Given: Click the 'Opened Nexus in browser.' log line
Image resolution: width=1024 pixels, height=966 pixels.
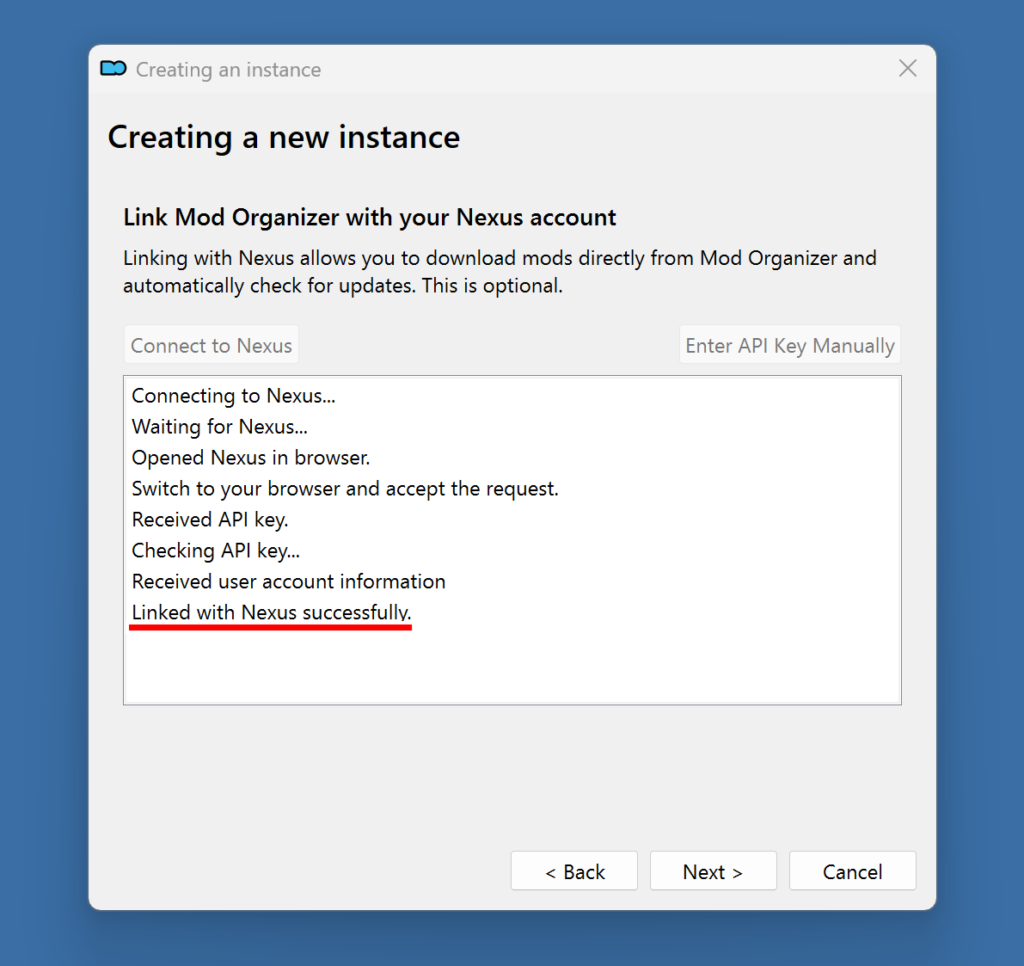Looking at the screenshot, I should point(251,458).
